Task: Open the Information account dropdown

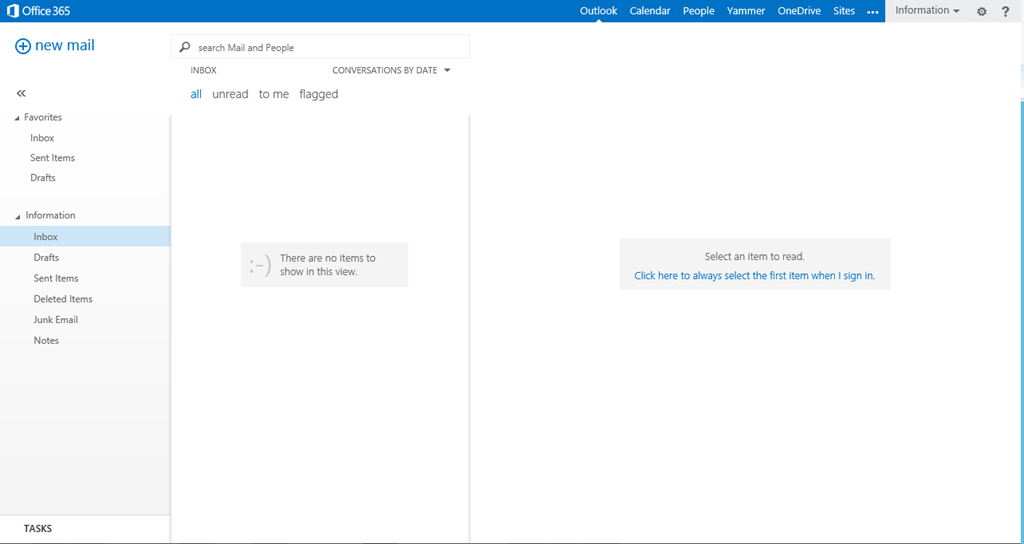Action: pos(927,11)
